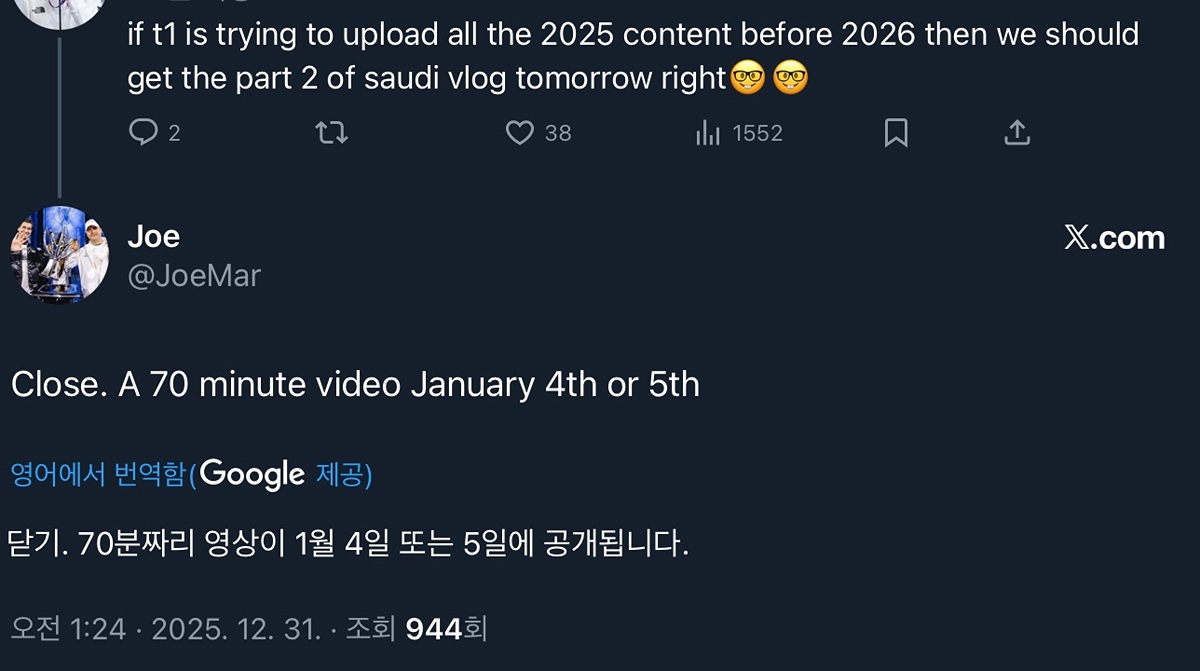Bookmark the Saudi vlog tweet

pos(896,132)
